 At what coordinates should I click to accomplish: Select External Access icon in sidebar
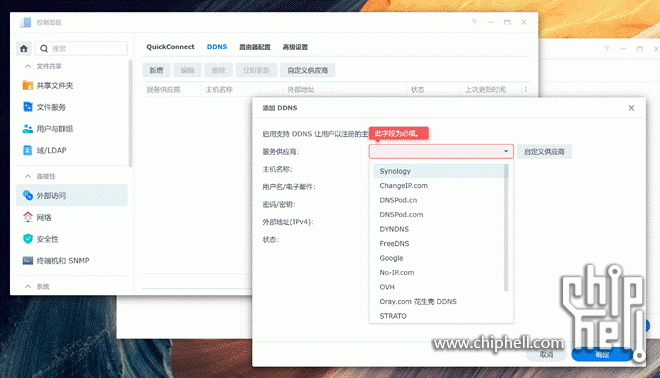pyautogui.click(x=28, y=195)
